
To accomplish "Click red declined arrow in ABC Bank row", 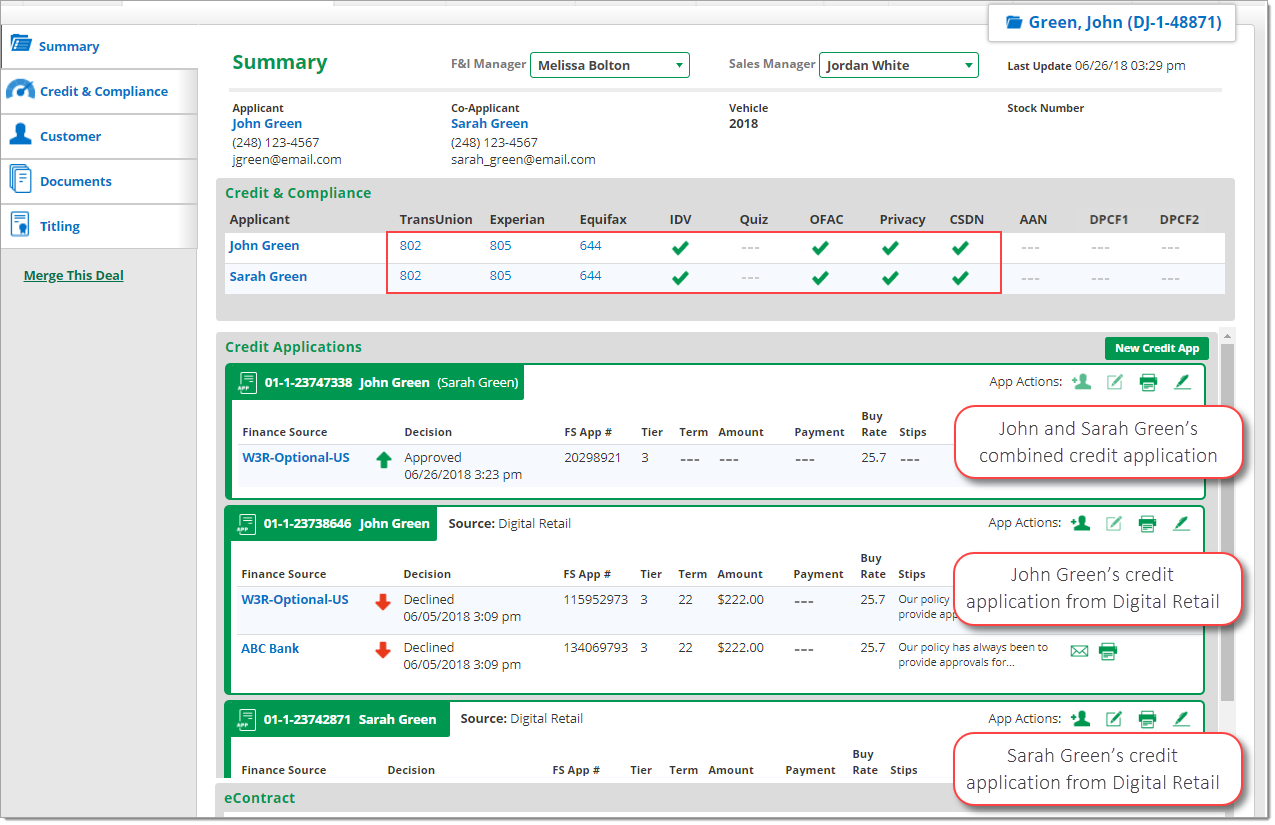I will (x=382, y=650).
